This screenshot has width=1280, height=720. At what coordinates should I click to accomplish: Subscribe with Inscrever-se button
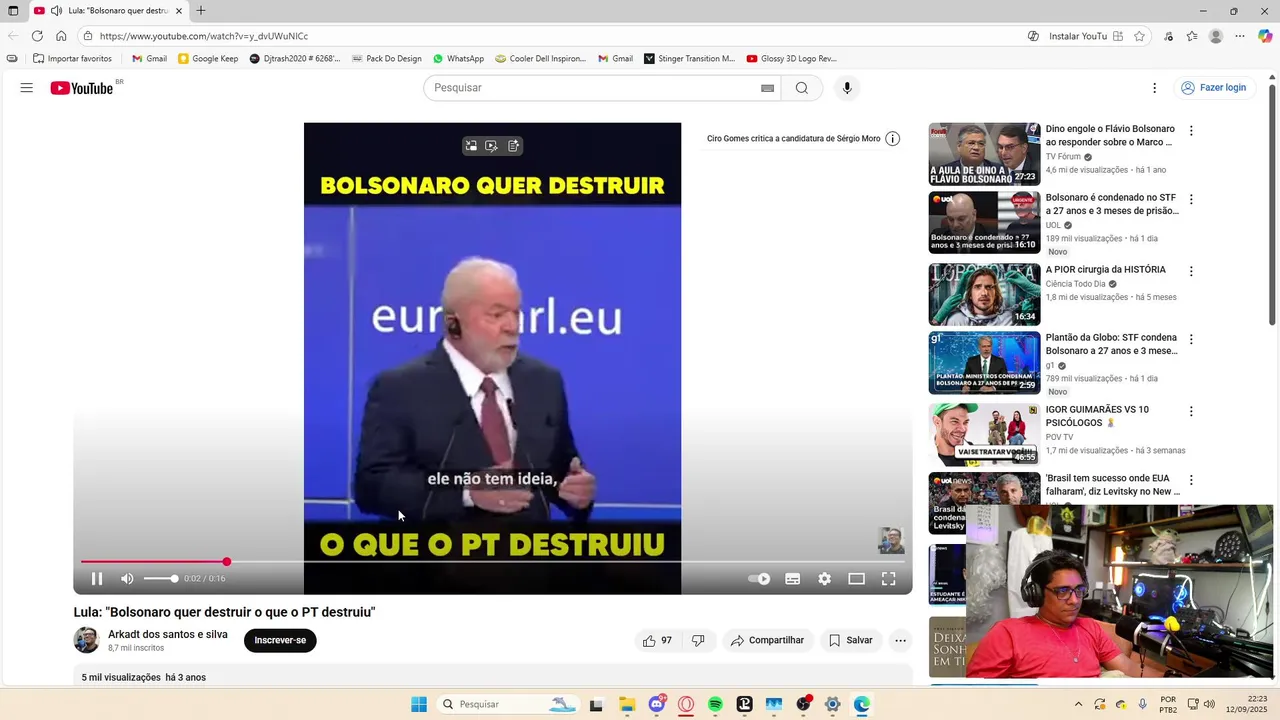280,641
